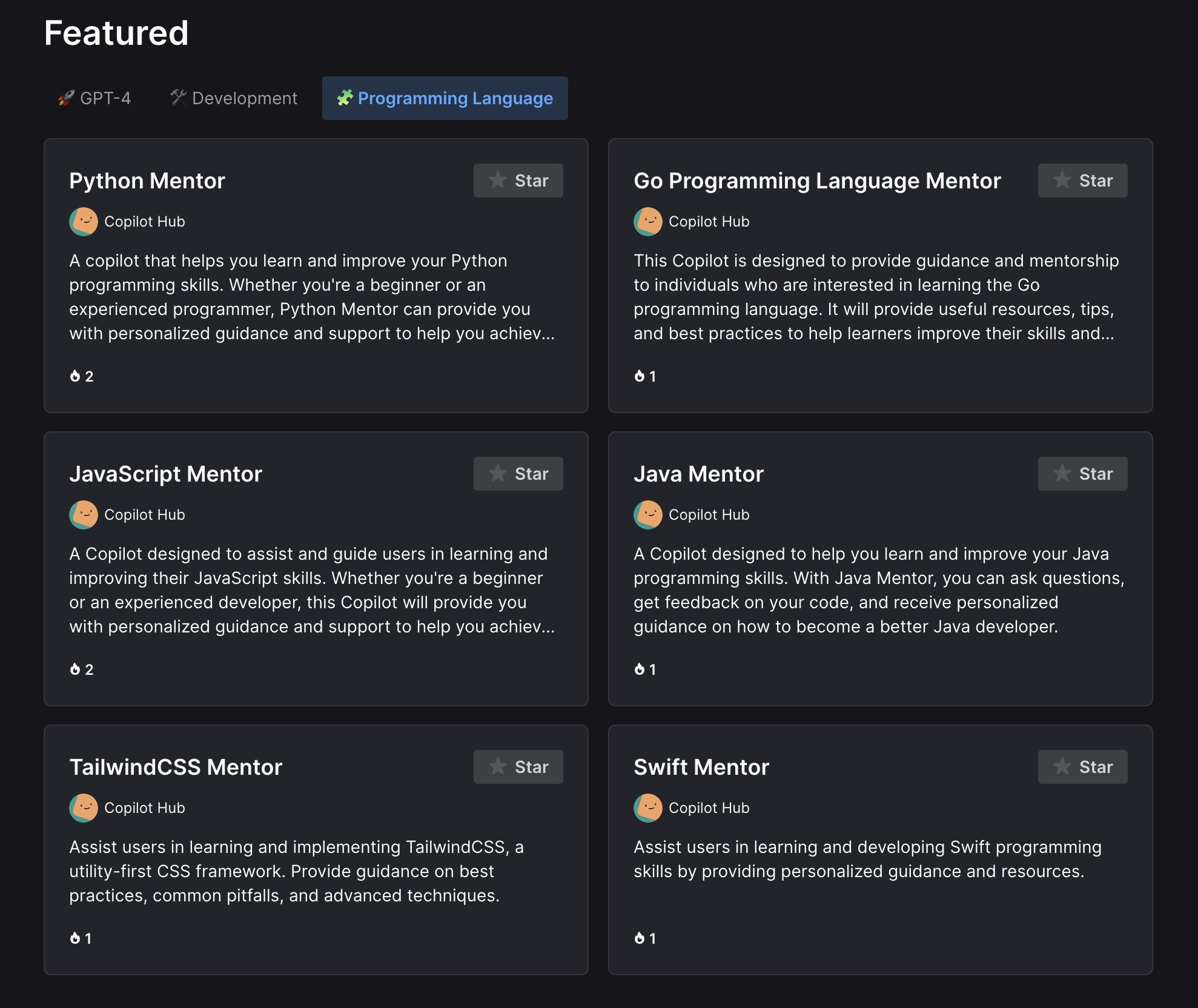Toggle star on JavaScript Mentor
This screenshot has width=1198, height=1008.
(518, 474)
